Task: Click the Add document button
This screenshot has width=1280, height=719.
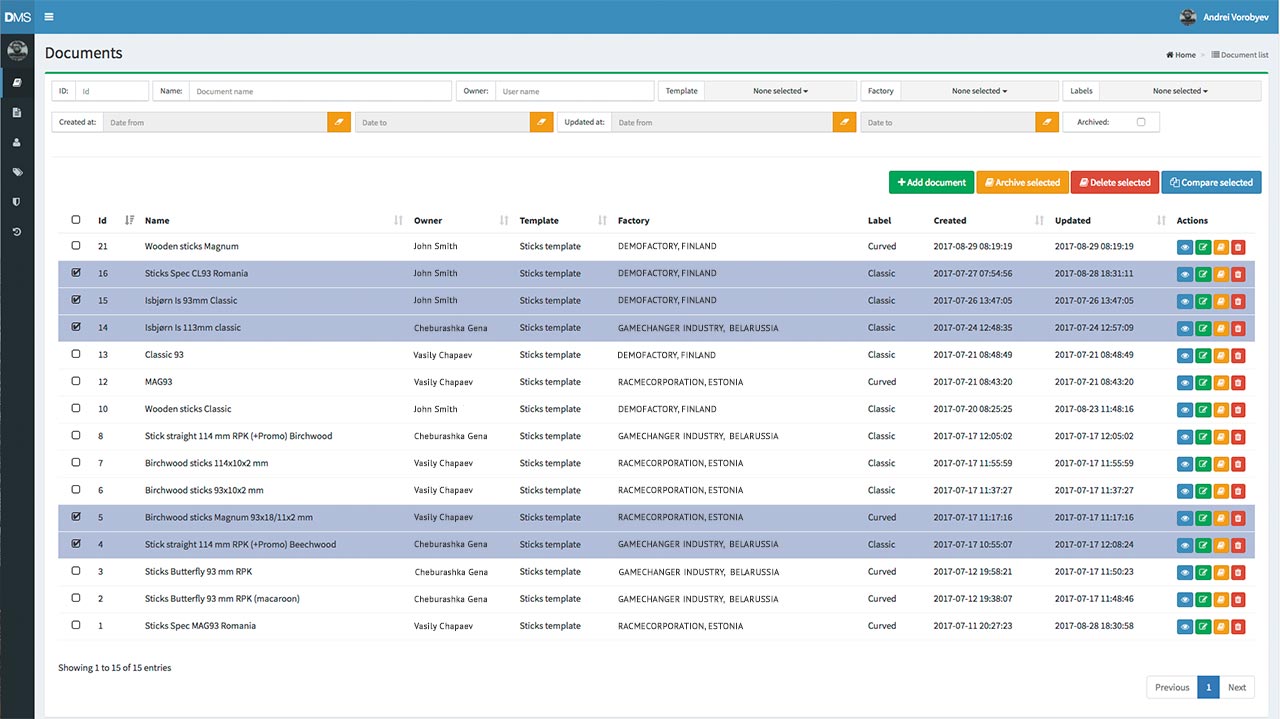Action: [x=931, y=183]
